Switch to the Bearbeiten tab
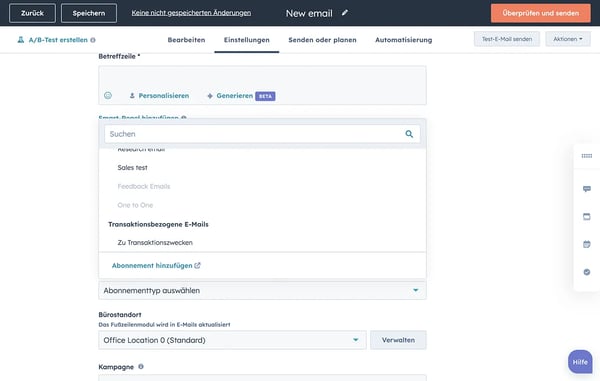Viewport: 600px width, 381px height. [x=186, y=40]
